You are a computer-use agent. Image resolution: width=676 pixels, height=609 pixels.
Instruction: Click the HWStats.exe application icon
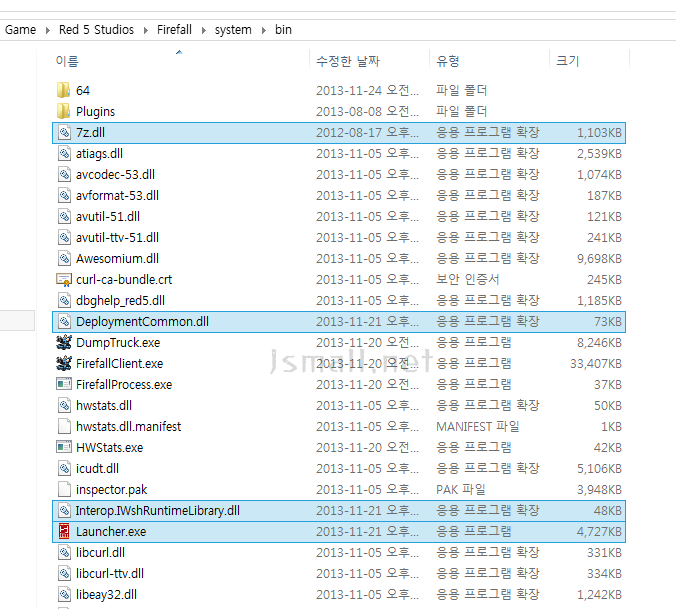pos(64,447)
